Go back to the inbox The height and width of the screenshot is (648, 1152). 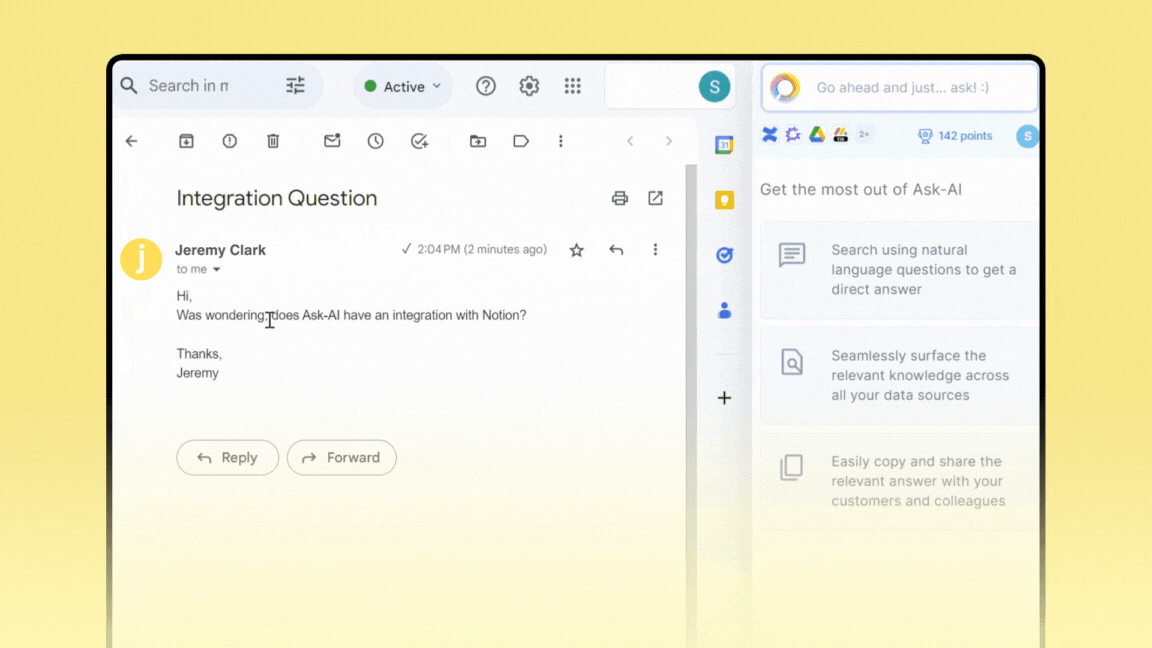[x=132, y=141]
